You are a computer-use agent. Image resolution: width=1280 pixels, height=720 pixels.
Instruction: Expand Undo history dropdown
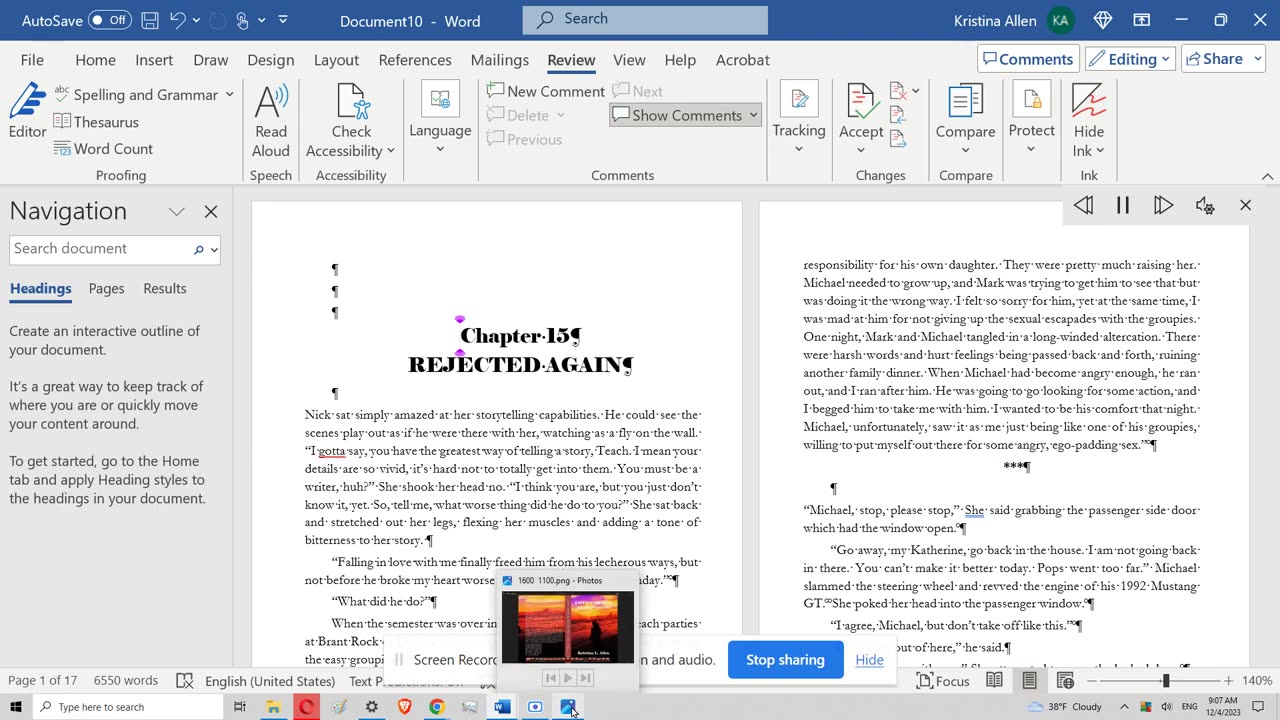coord(197,20)
